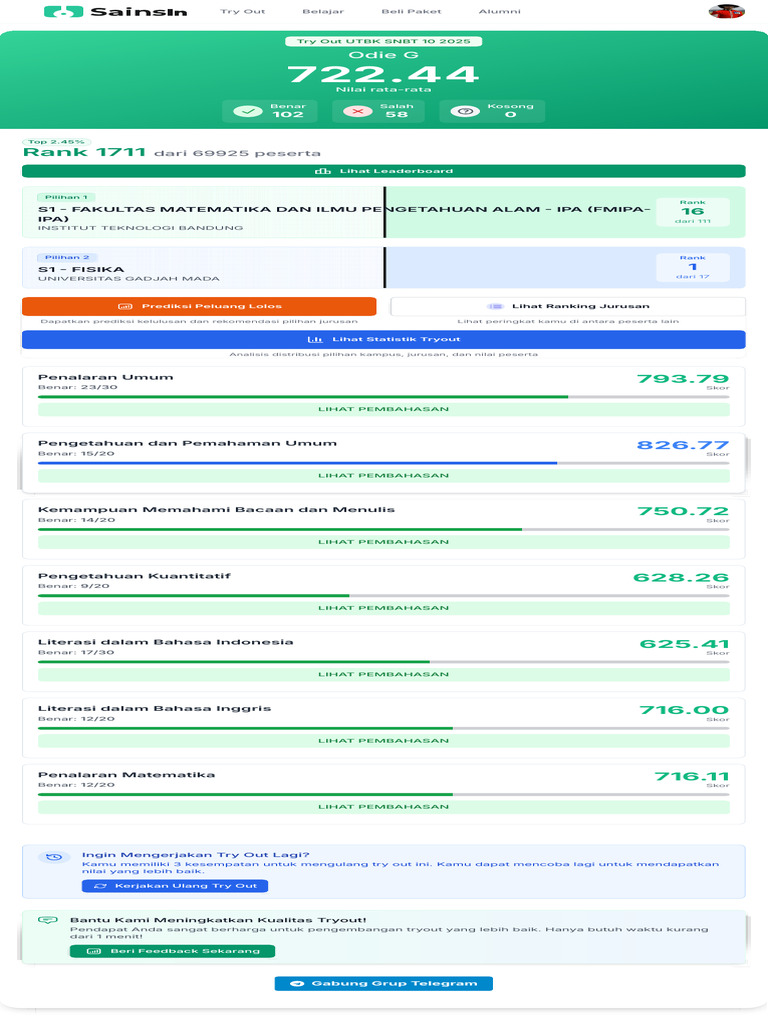This screenshot has height=1024, width=768.
Task: Click the Telegram icon in Gabung Grup button
Action: [x=297, y=984]
